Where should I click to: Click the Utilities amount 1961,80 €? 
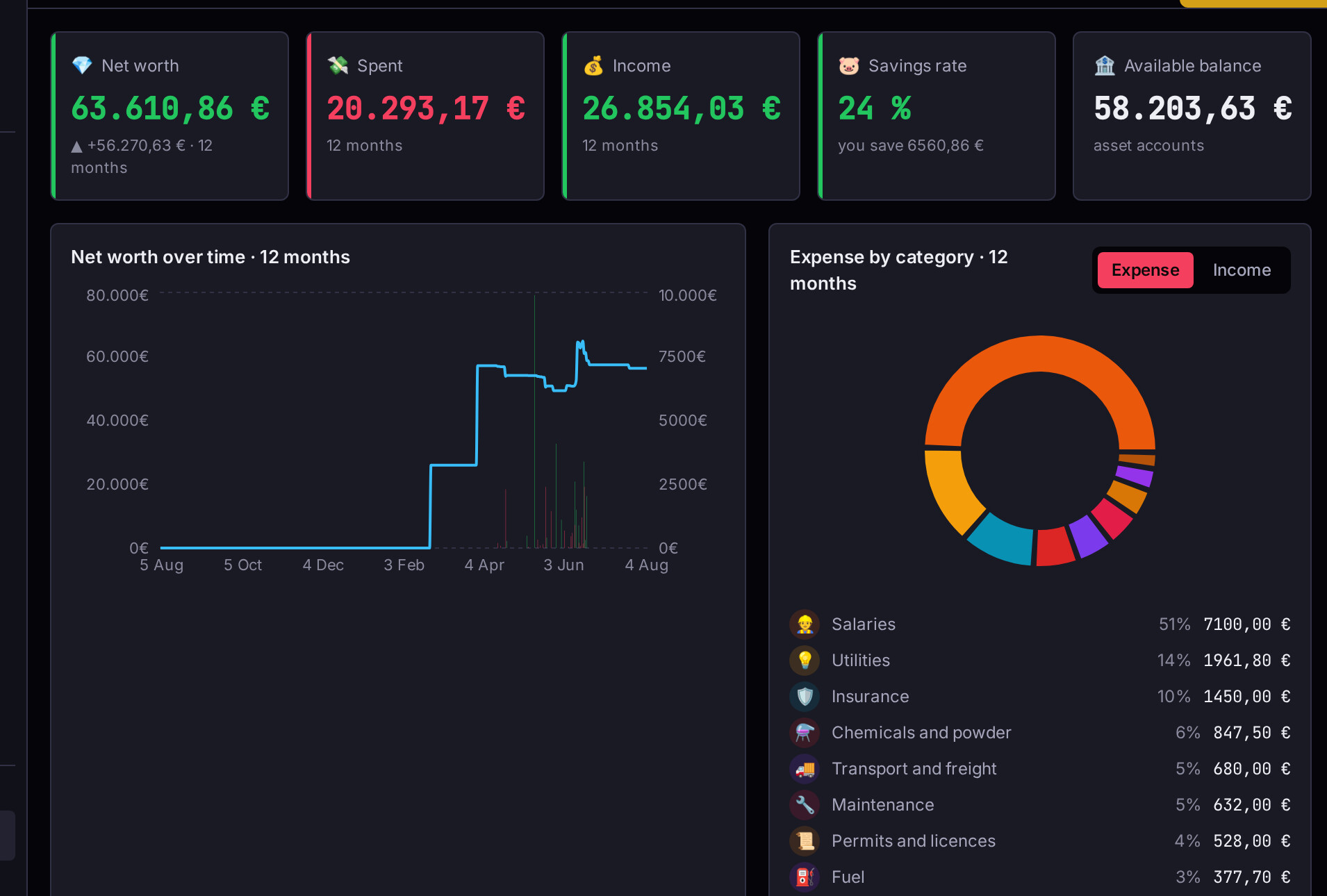1247,660
